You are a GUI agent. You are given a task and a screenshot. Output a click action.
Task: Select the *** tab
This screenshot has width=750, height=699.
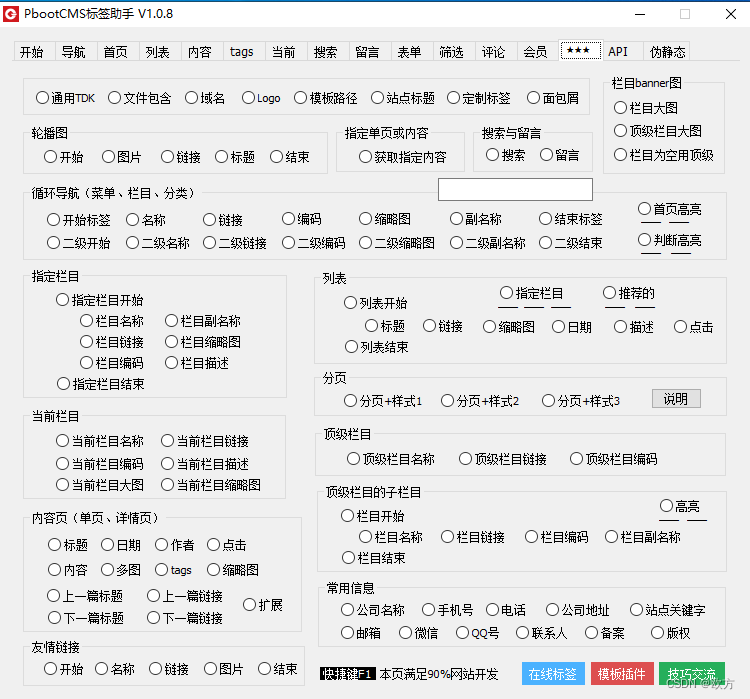tap(581, 50)
